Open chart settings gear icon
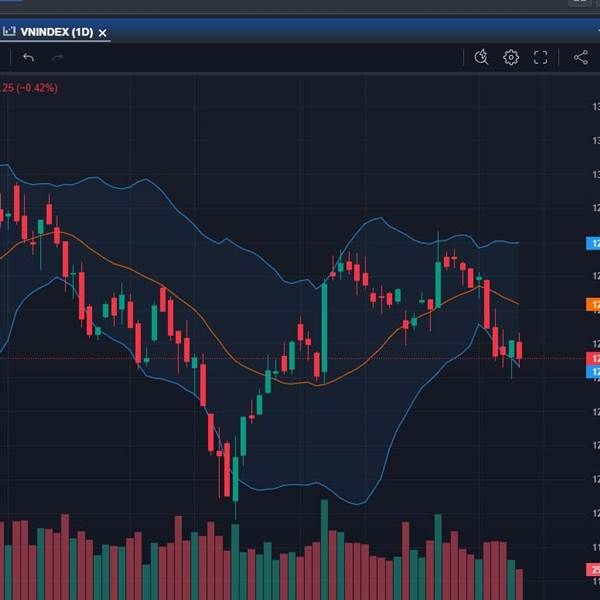This screenshot has height=600, width=600. [511, 57]
